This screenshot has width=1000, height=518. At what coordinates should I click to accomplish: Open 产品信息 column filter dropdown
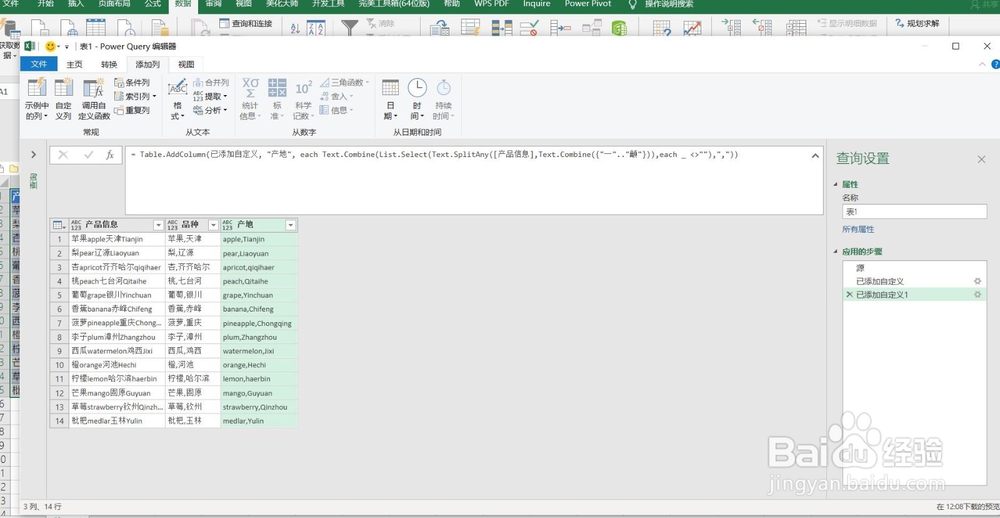[158, 225]
